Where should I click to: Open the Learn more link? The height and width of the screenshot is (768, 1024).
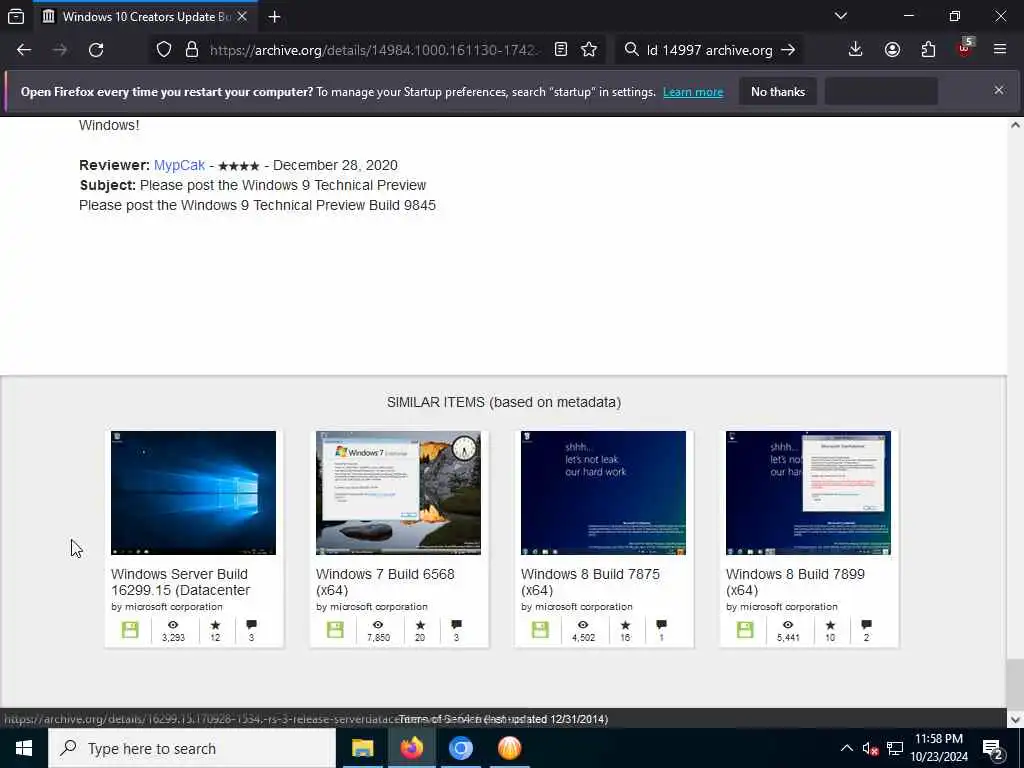pyautogui.click(x=693, y=92)
